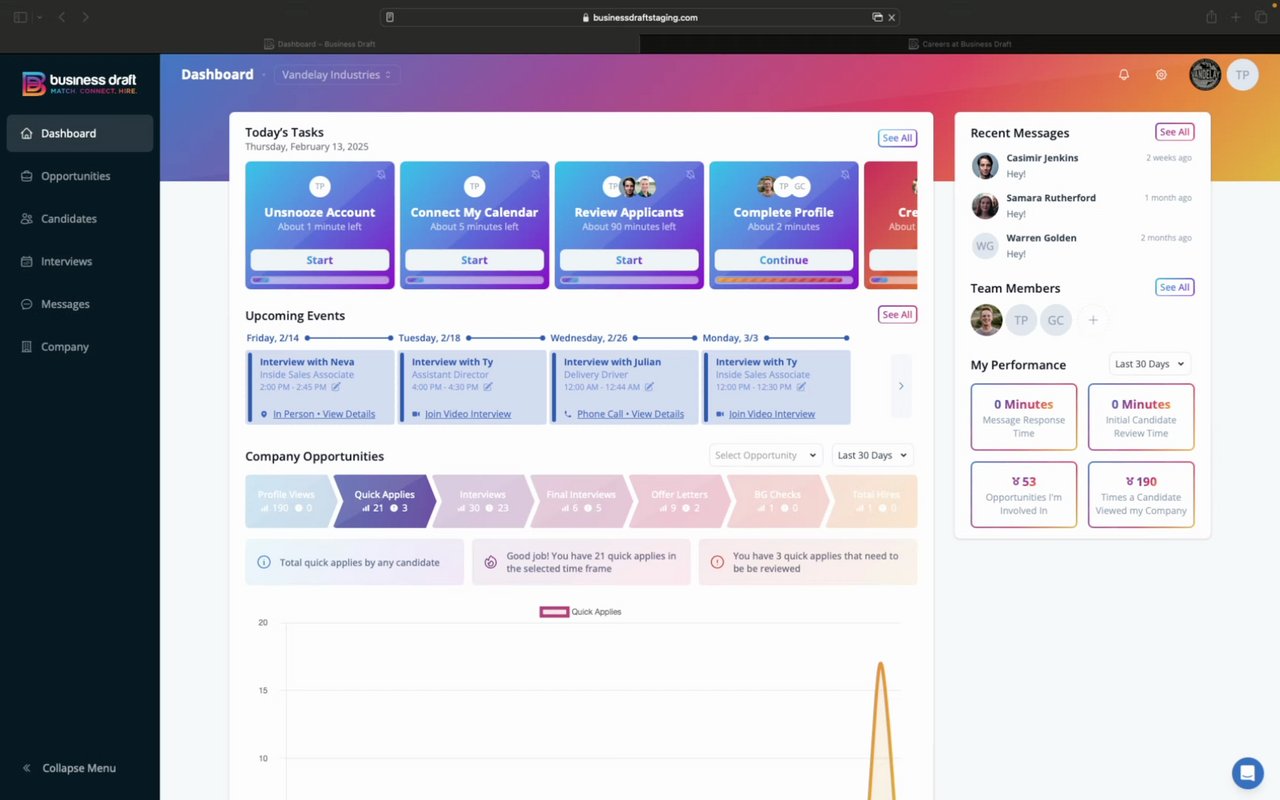Screen dimensions: 1280x800
Task: Open message from Warren Golden
Action: pyautogui.click(x=1082, y=246)
